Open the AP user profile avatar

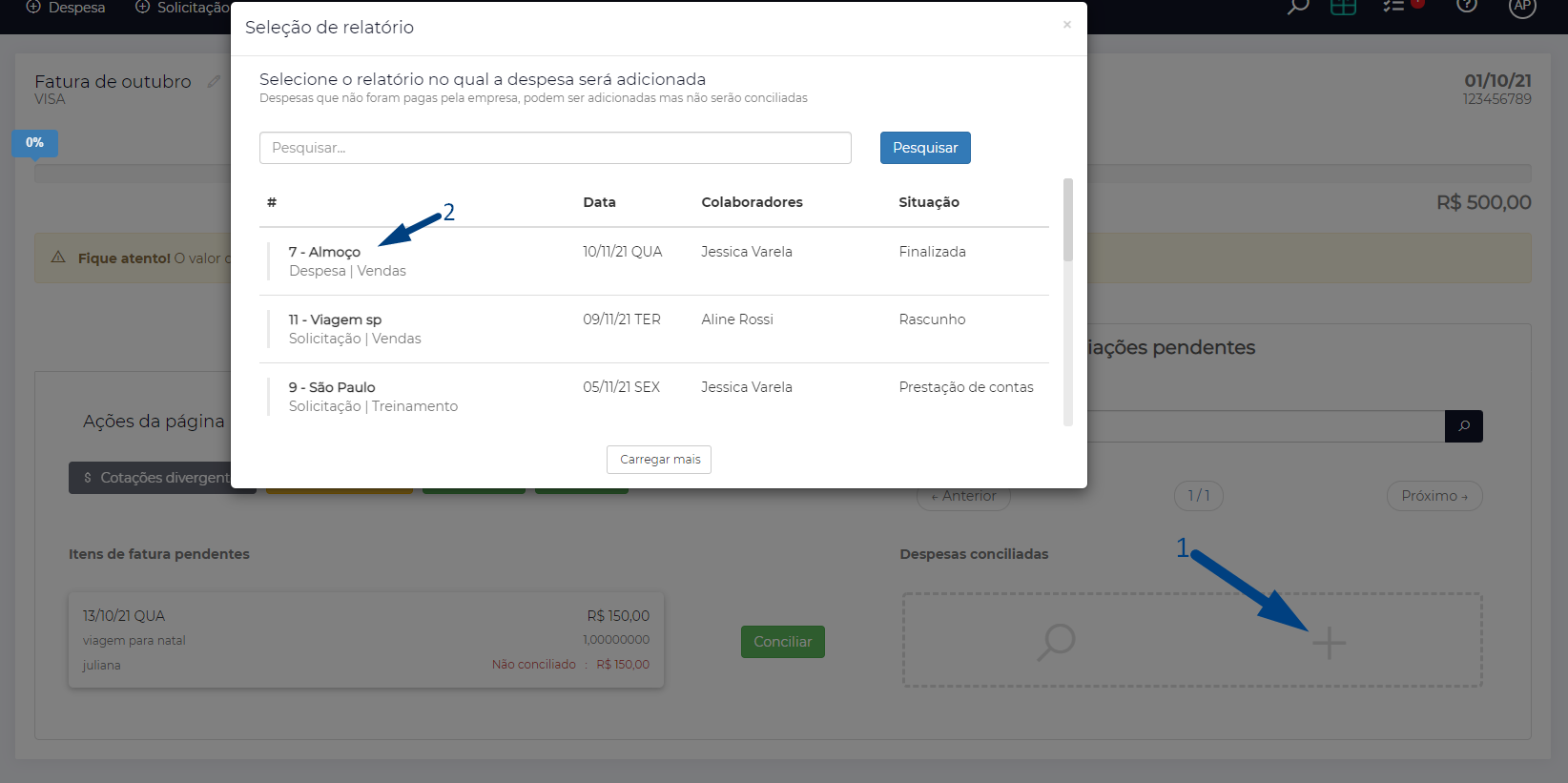(x=1522, y=7)
